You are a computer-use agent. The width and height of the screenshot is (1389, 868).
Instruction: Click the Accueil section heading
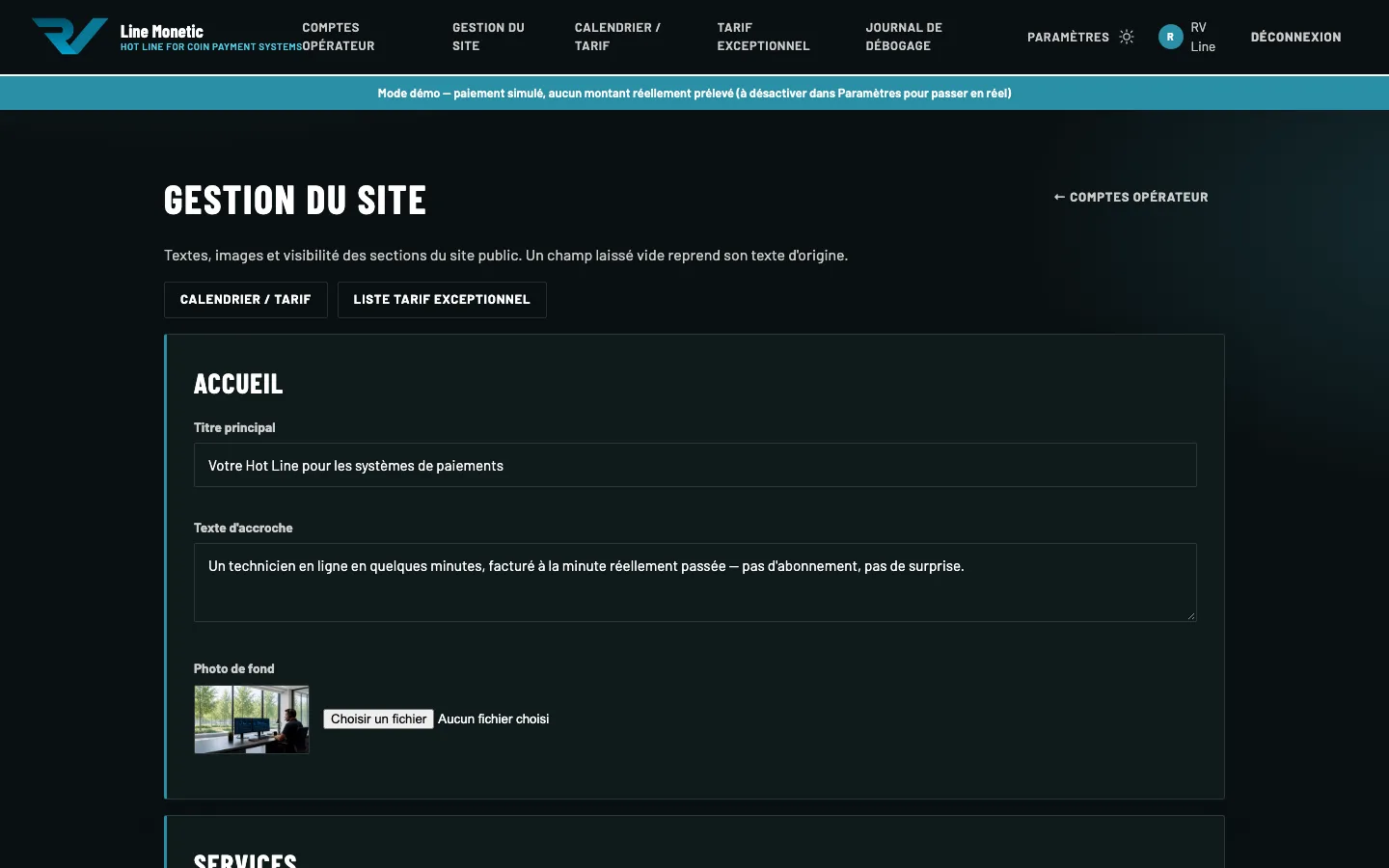238,384
